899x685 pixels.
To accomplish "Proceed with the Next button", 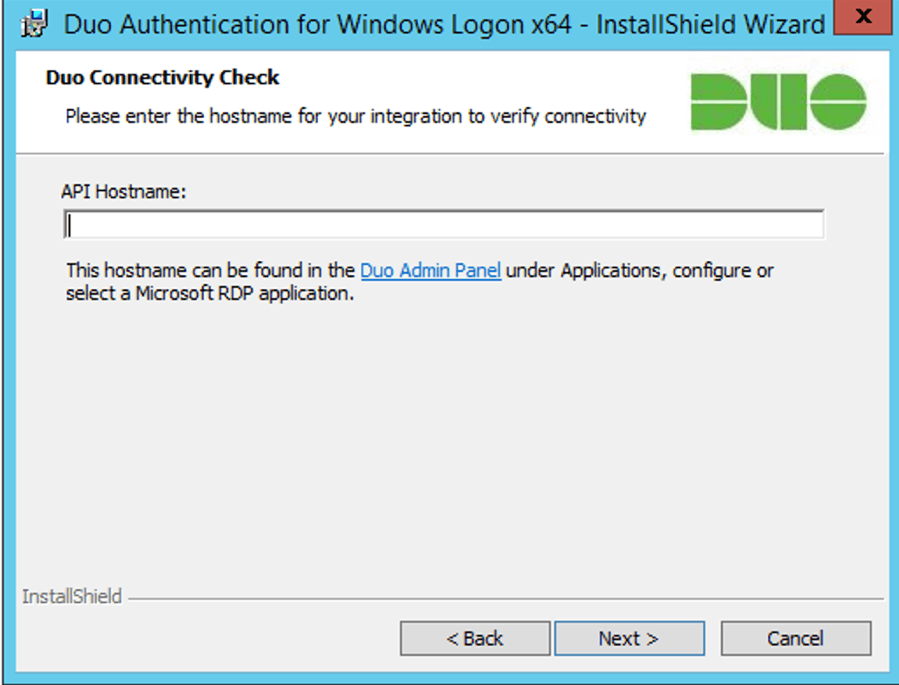I will [x=629, y=638].
